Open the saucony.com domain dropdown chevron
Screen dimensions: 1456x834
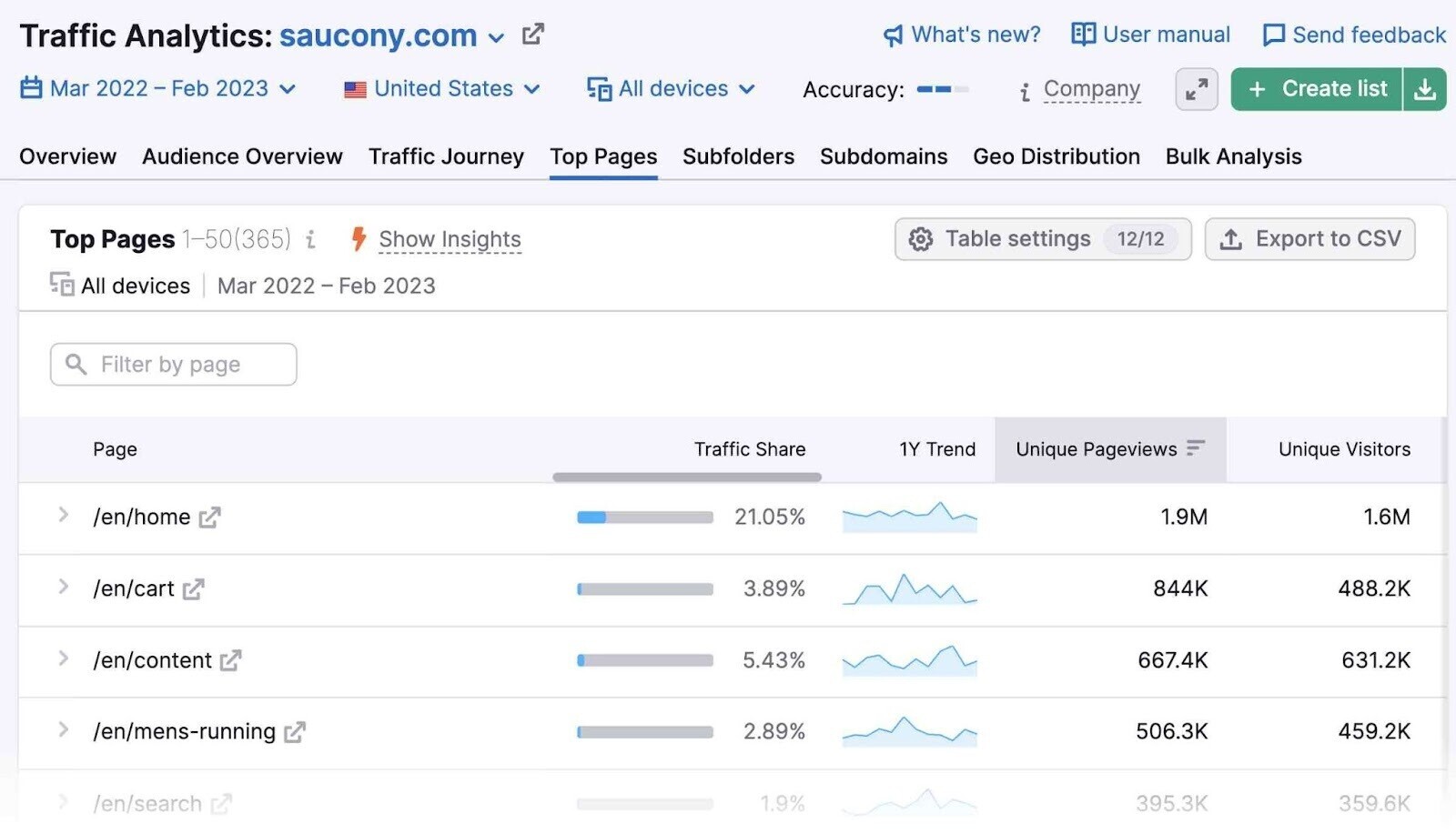496,38
